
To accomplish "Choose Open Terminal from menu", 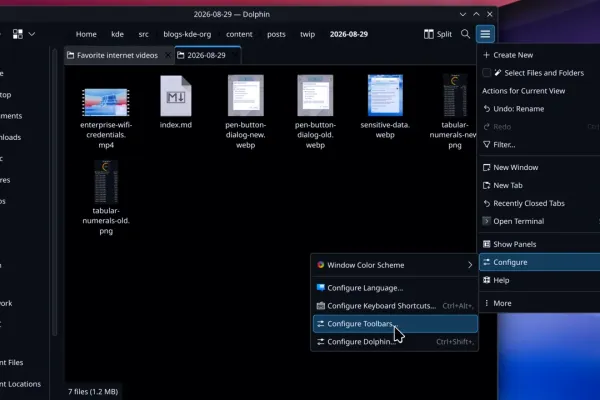I will (540, 221).
